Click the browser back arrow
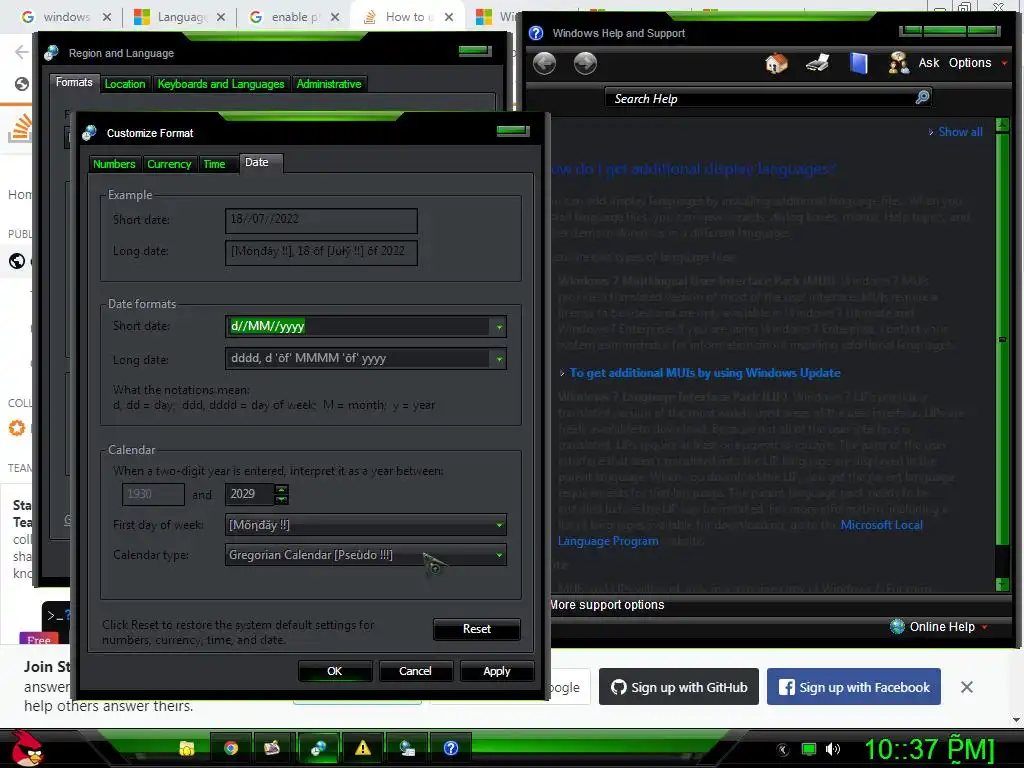 coord(22,52)
